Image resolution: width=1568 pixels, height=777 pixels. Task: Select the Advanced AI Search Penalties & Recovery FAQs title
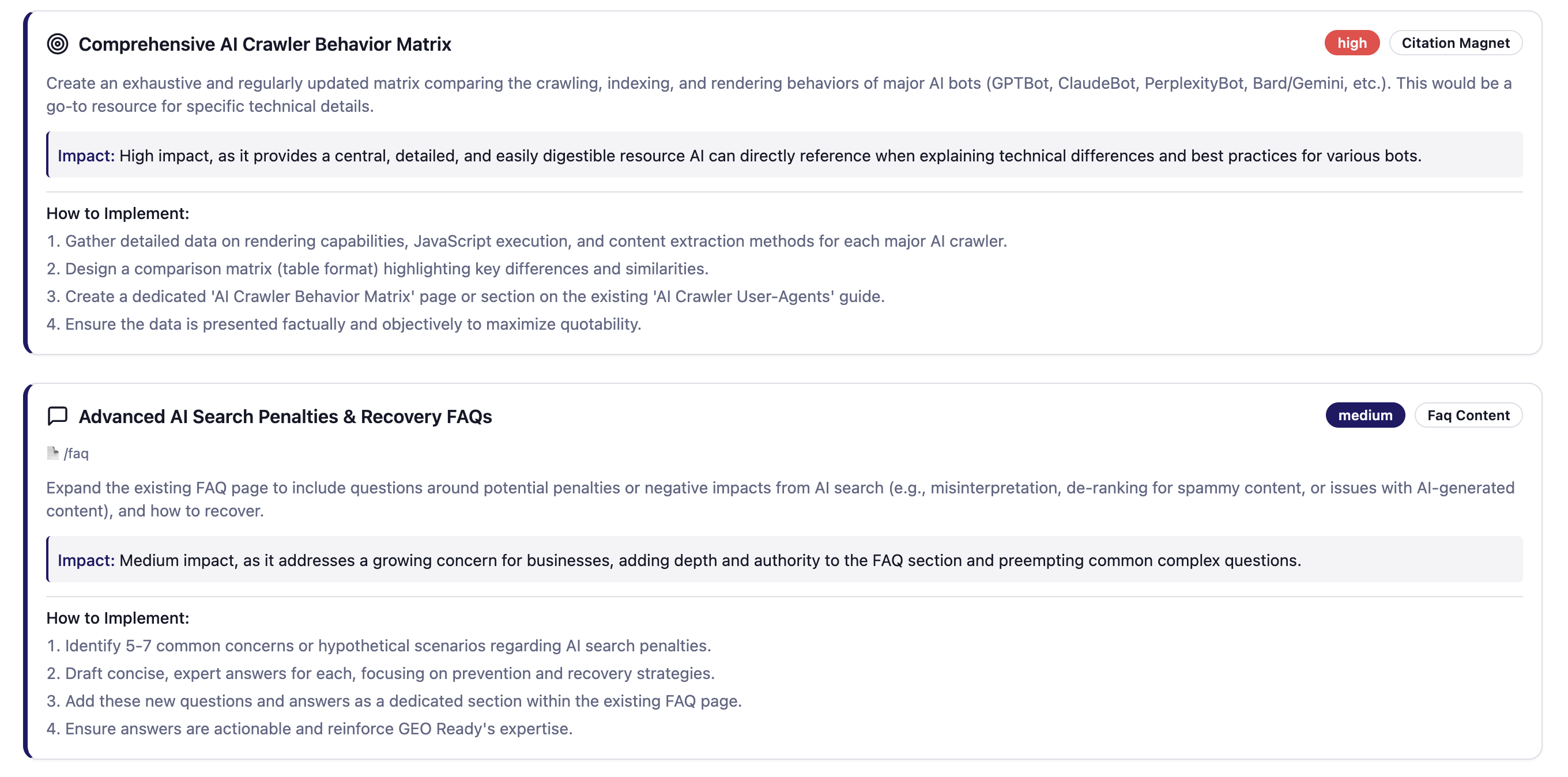click(x=285, y=416)
